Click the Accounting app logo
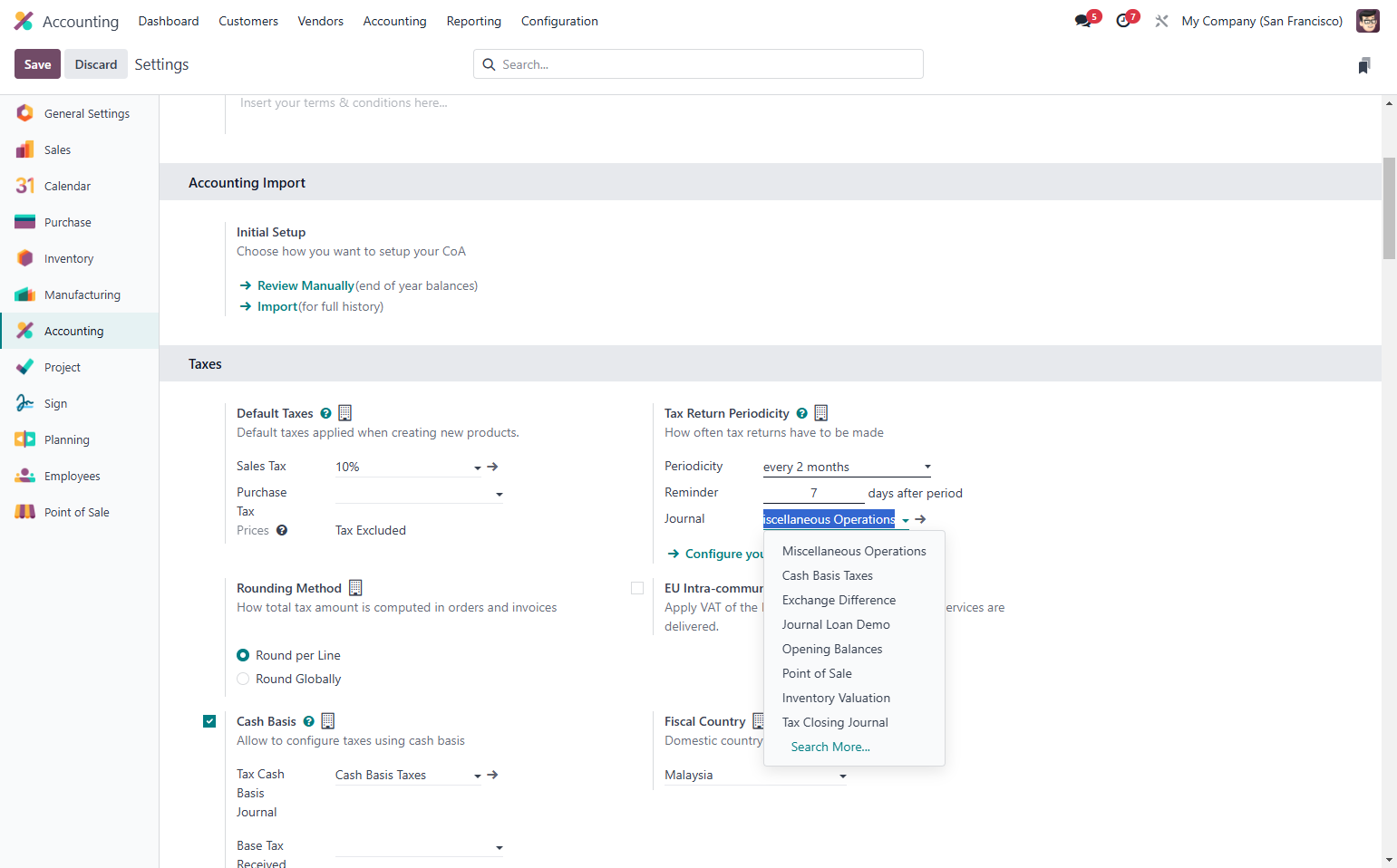This screenshot has height=868, width=1397. pos(24,21)
